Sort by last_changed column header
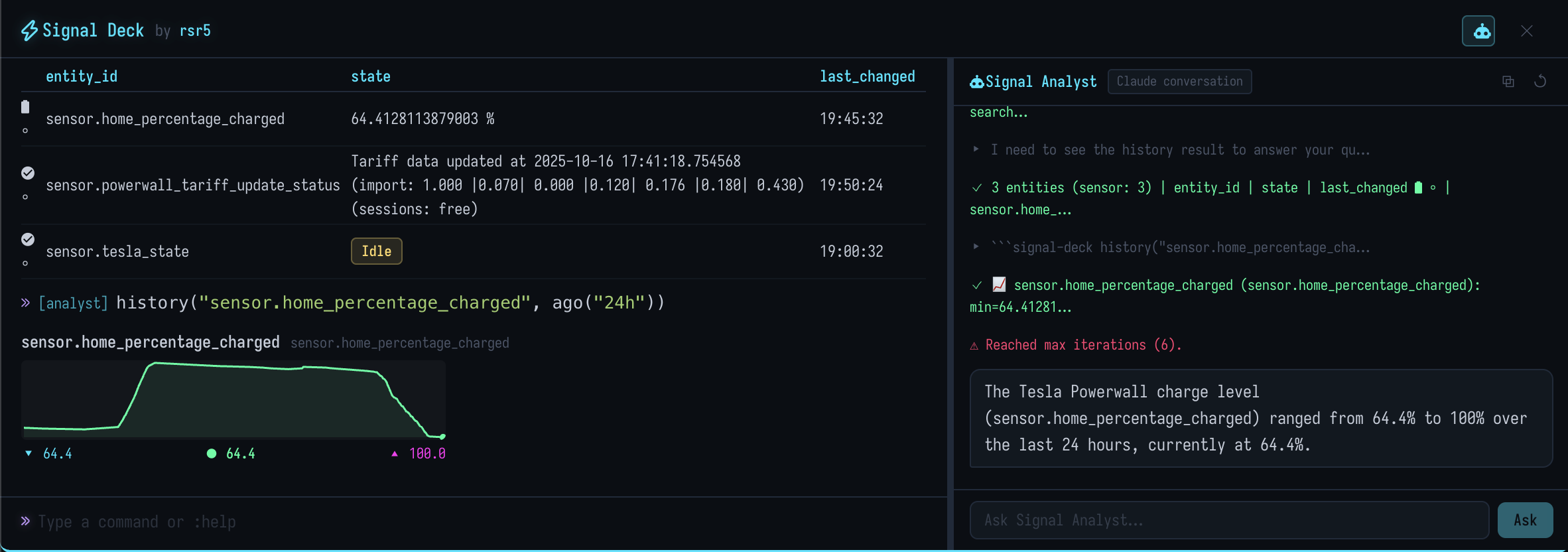1568x552 pixels. [867, 76]
